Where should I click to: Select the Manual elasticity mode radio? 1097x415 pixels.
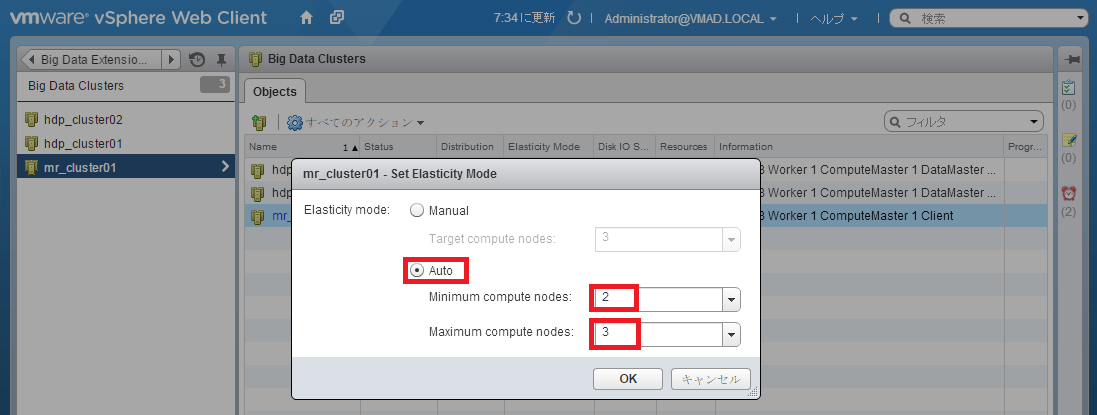coord(417,210)
